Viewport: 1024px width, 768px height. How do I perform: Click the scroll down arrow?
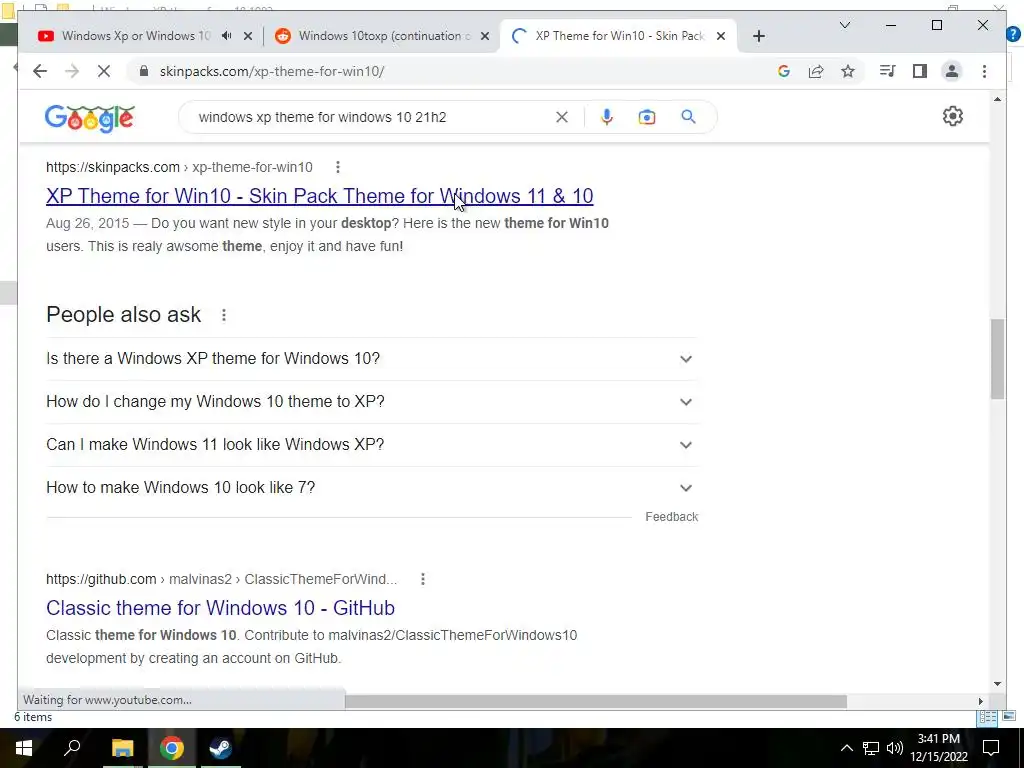[997, 684]
